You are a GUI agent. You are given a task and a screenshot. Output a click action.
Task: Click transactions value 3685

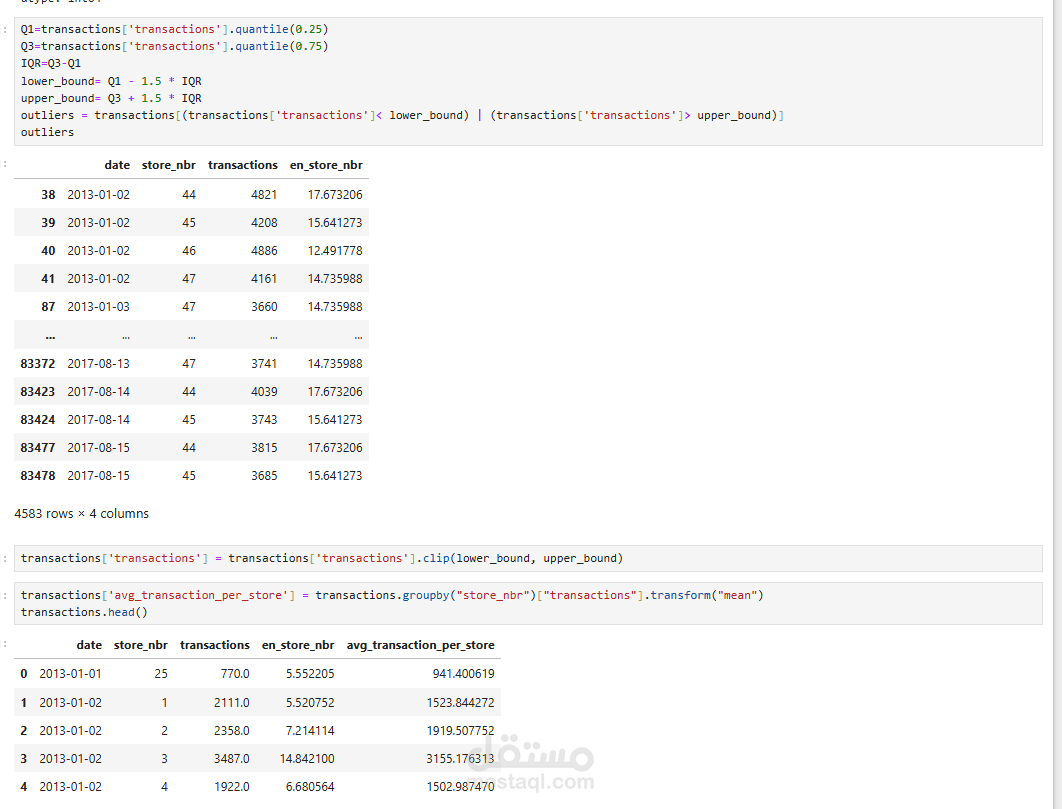click(x=264, y=476)
